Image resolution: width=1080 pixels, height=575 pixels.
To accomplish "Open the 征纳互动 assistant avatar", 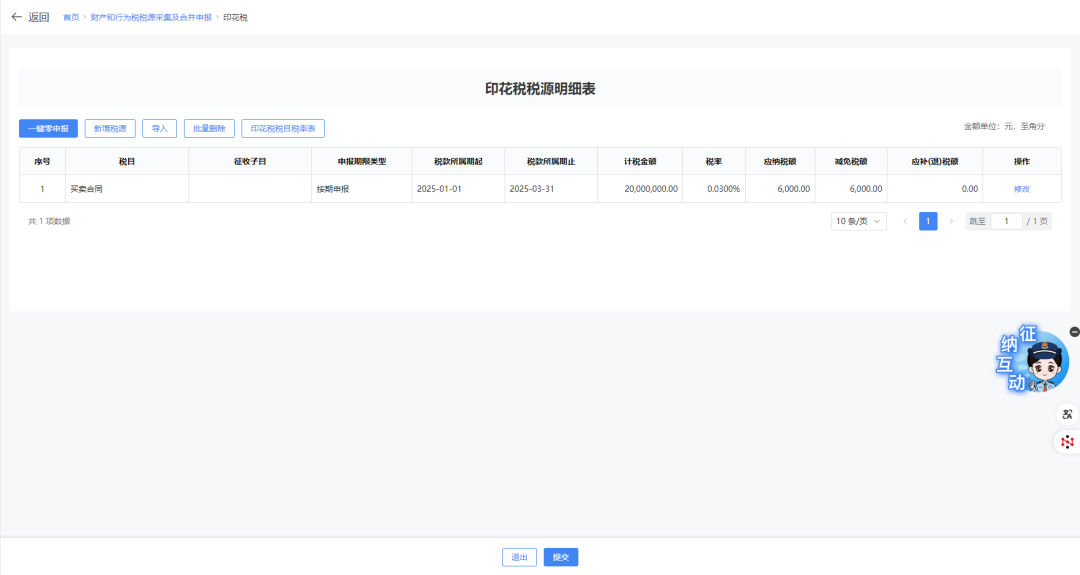I will (x=1032, y=359).
